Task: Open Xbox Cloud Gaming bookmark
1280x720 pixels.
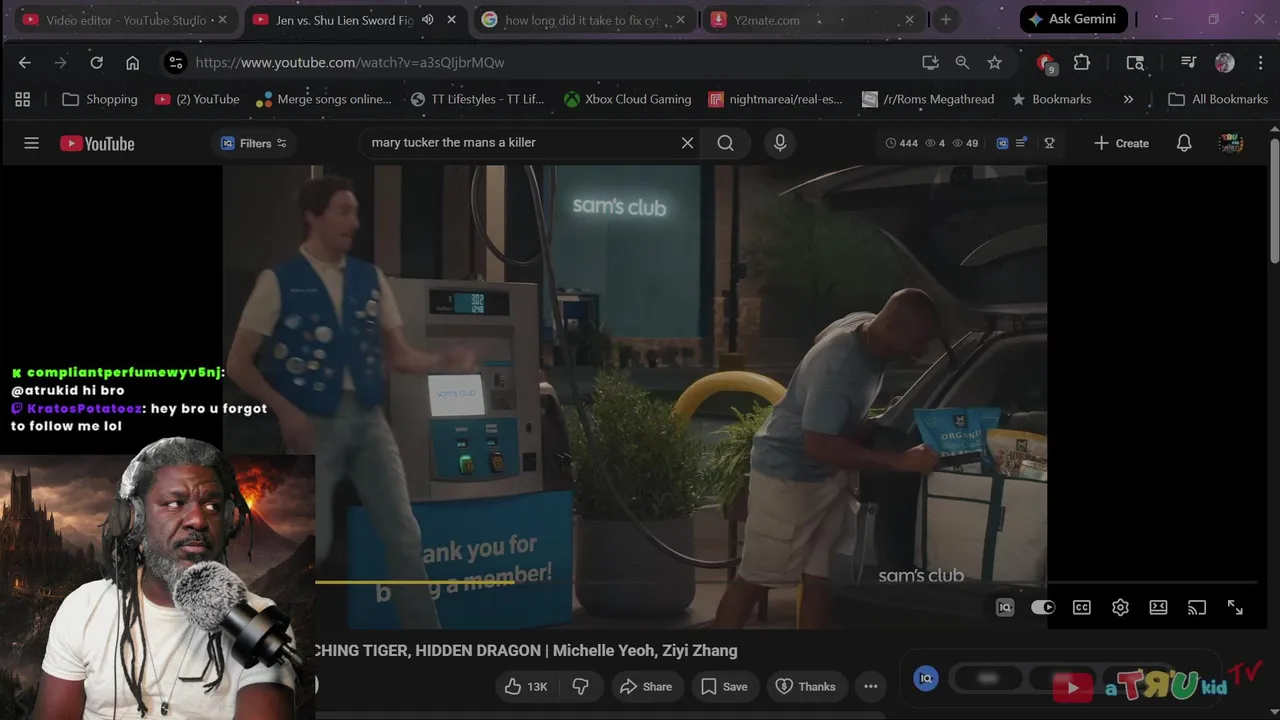Action: click(x=627, y=99)
